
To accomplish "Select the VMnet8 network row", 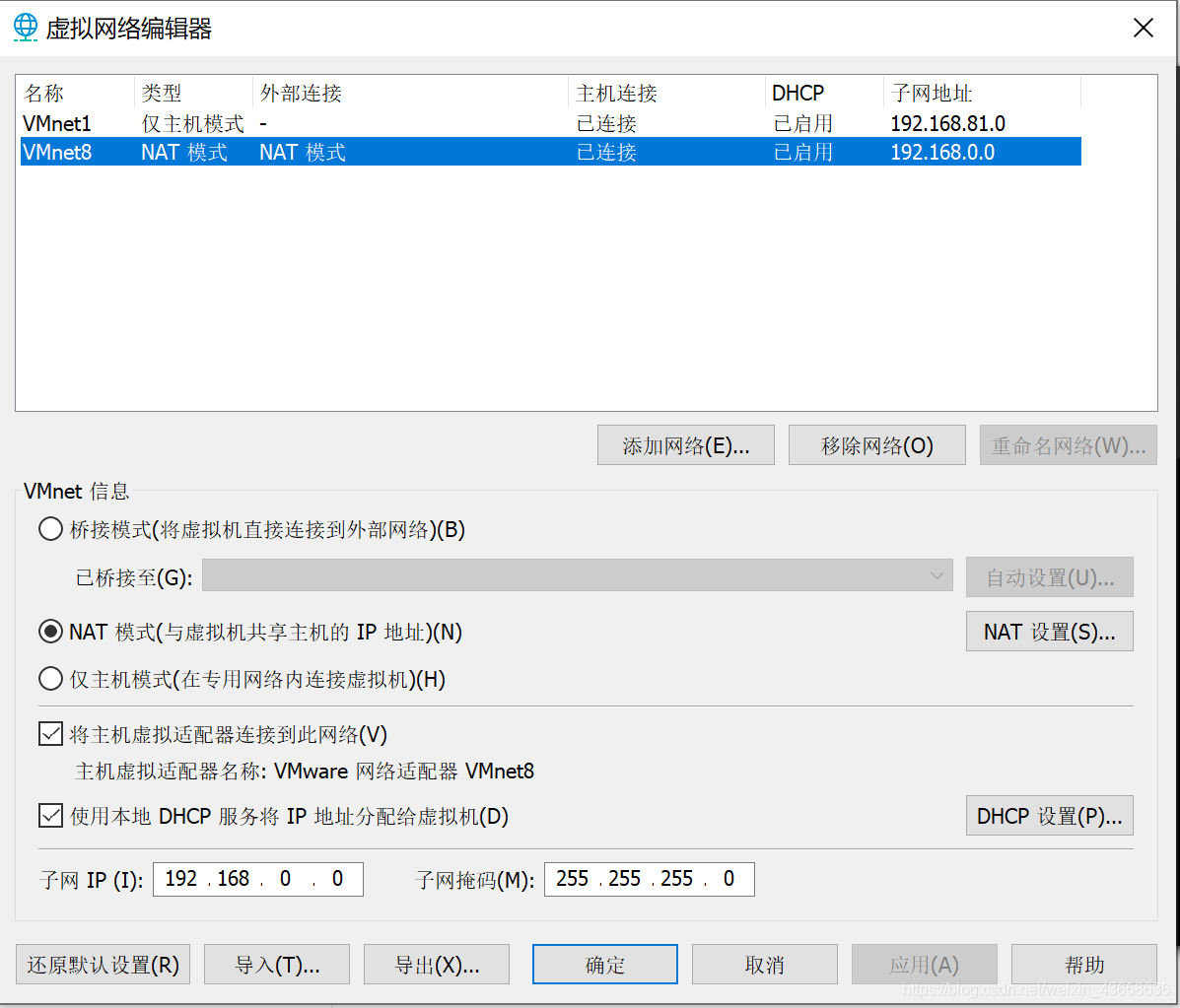I will point(551,152).
